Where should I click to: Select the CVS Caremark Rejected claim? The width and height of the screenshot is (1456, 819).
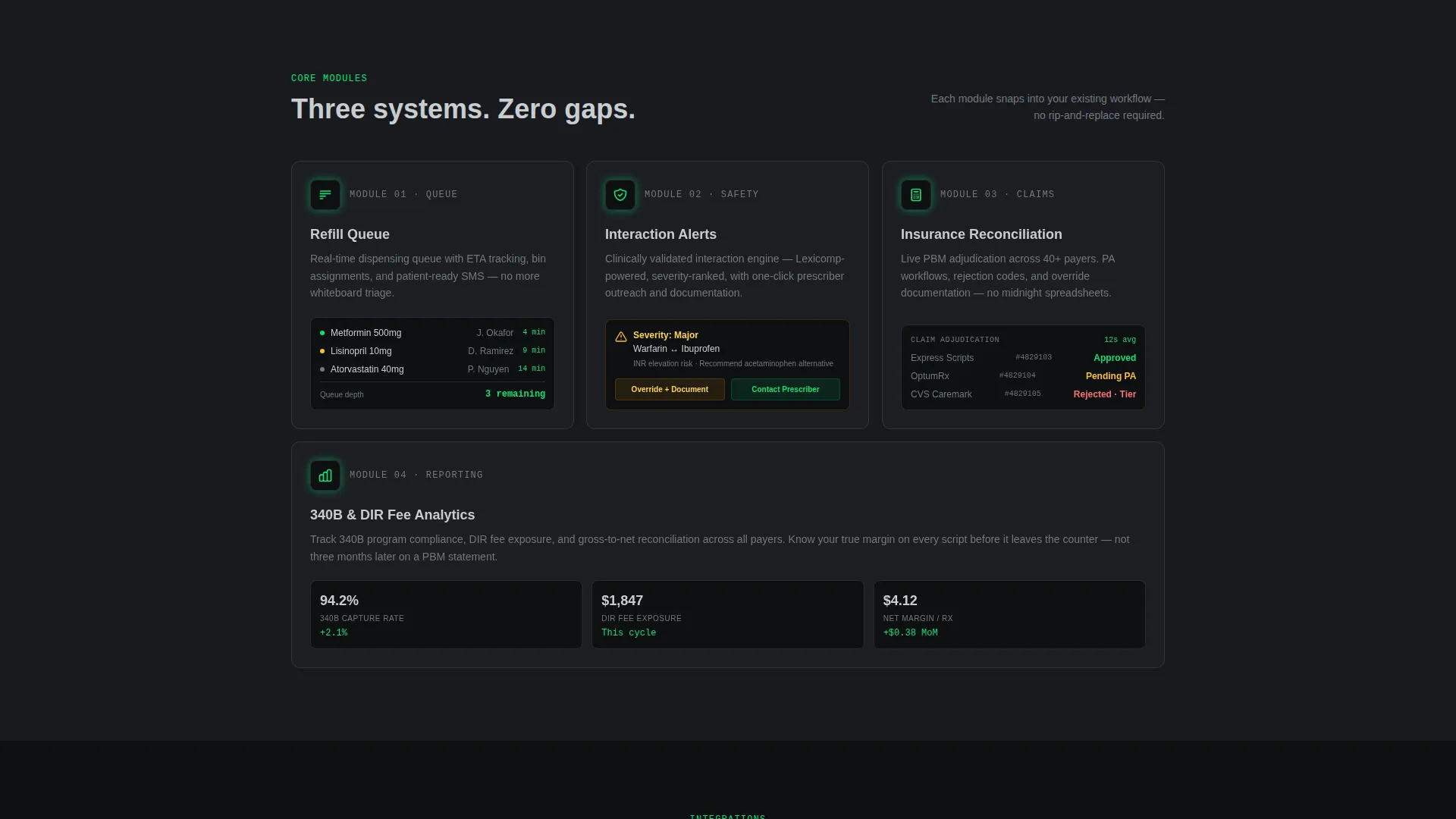click(x=1023, y=394)
